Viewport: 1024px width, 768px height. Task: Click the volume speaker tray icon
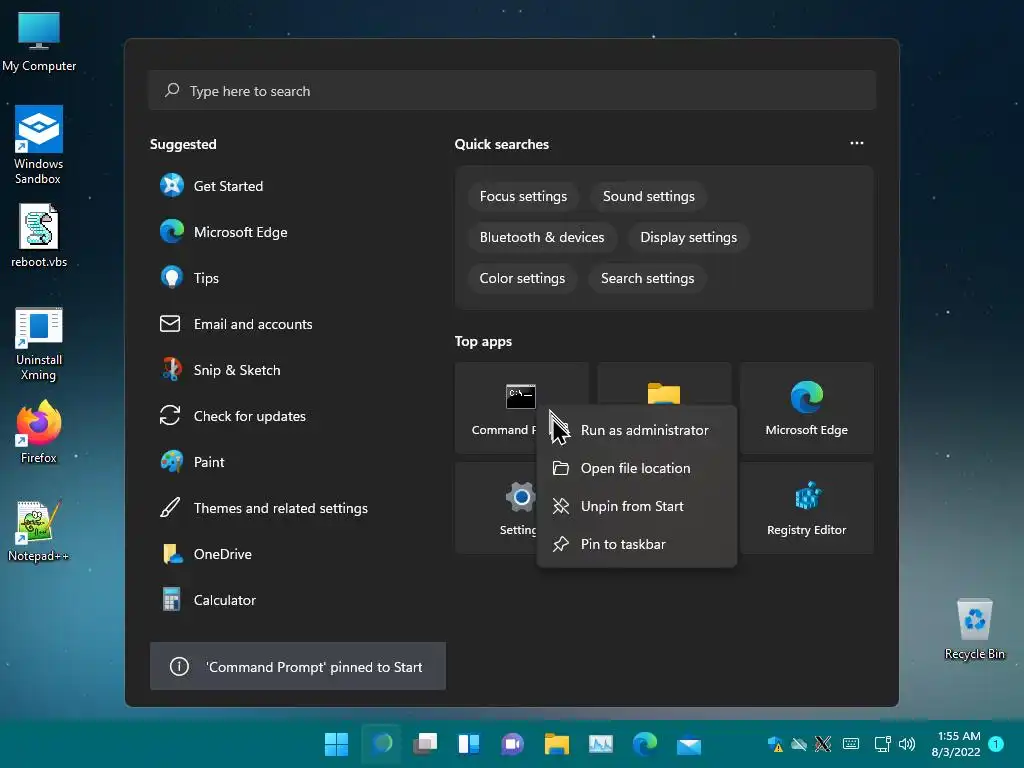point(907,744)
